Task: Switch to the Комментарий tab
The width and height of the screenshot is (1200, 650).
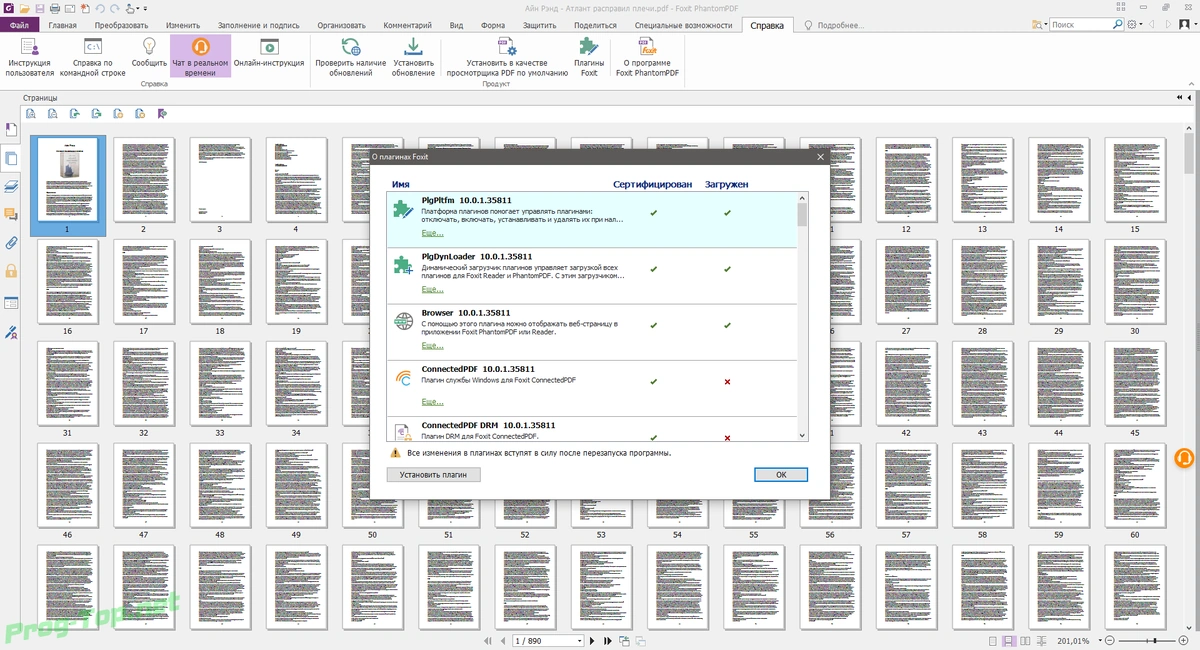Action: click(408, 24)
